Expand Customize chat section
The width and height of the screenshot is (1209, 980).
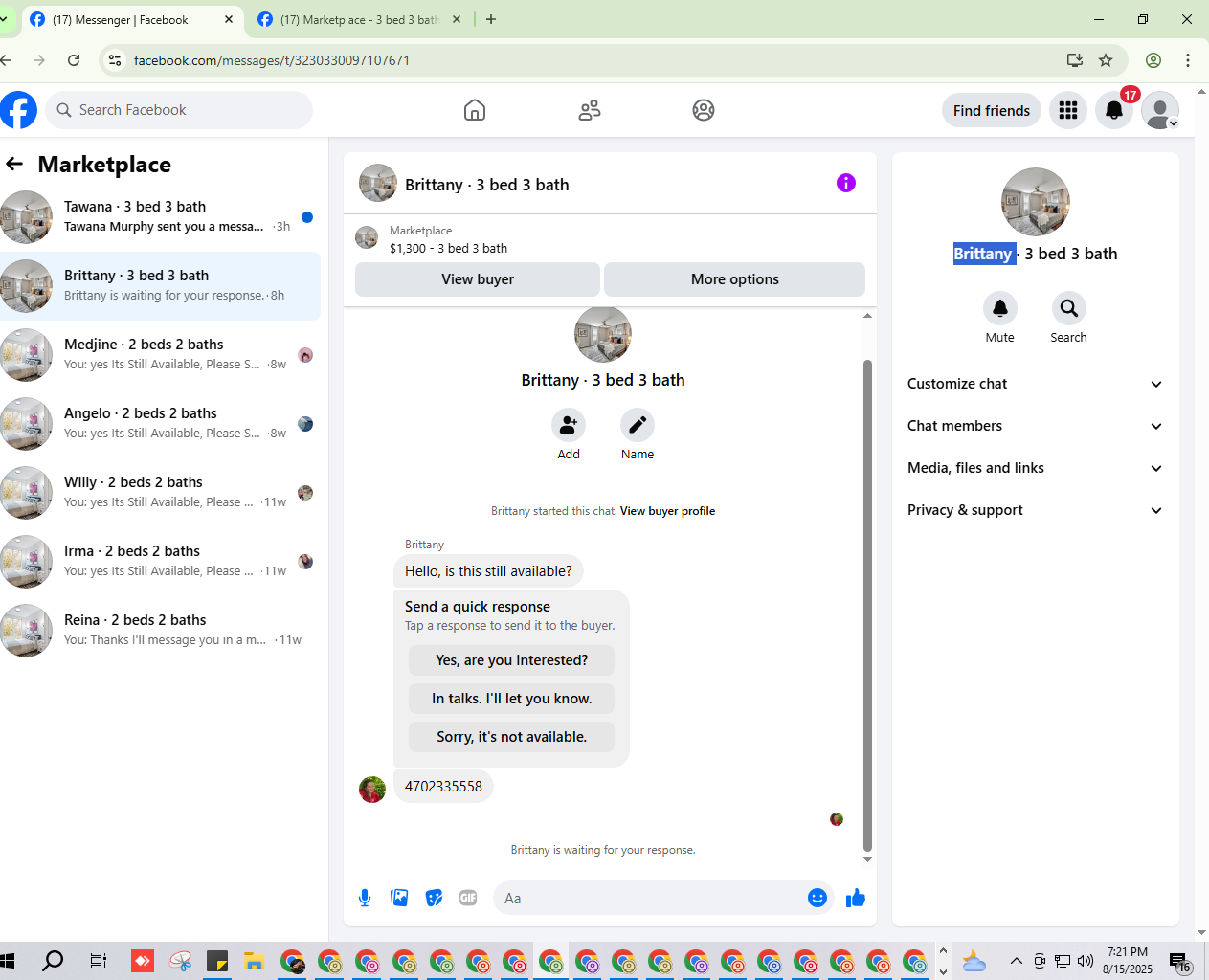tap(1035, 384)
